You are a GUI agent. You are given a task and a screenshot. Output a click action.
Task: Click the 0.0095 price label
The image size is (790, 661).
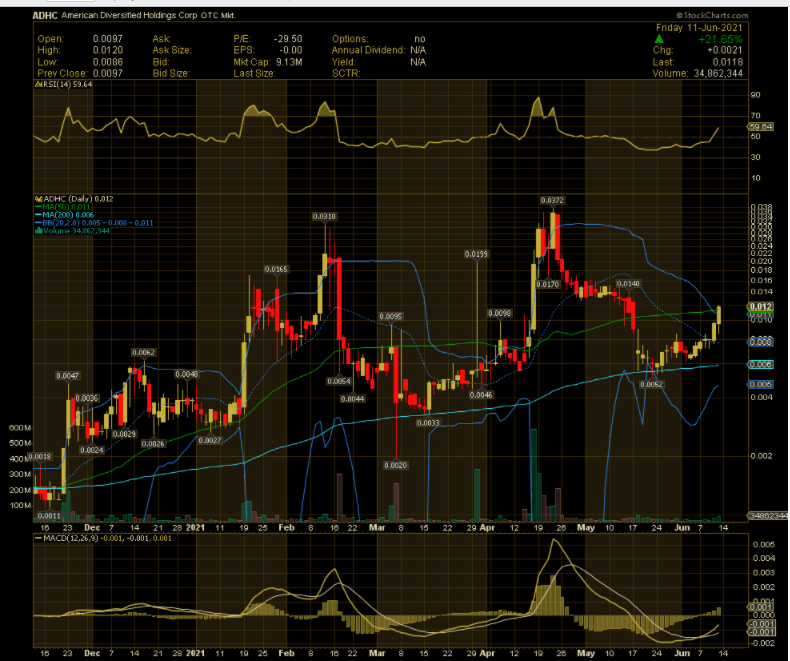(391, 316)
